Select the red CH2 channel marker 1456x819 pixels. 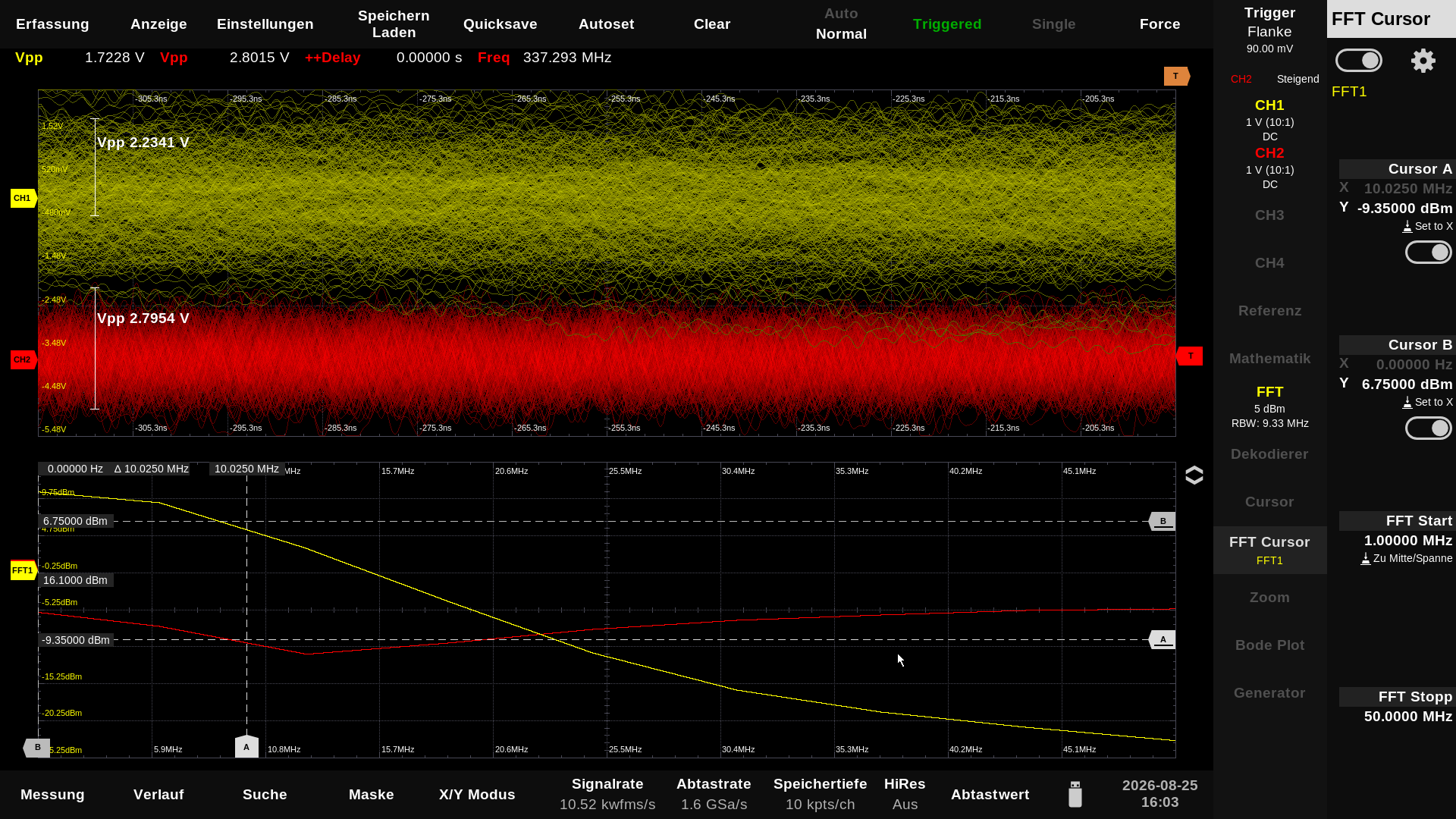(x=24, y=359)
